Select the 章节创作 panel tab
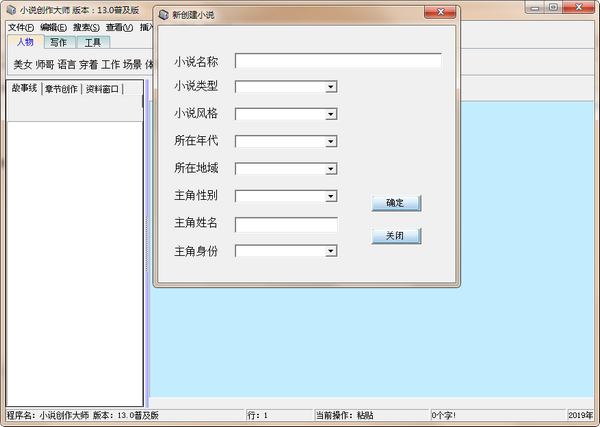This screenshot has height=427, width=600. click(x=61, y=89)
